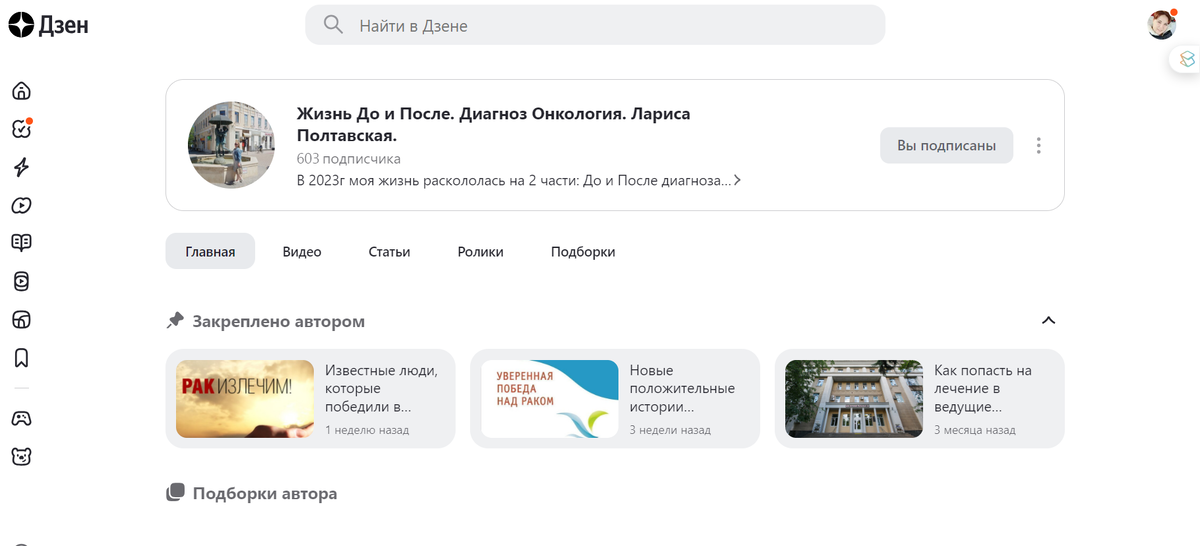Screen dimensions: 1200x546
Task: Click the Подборки автора heading
Action: (265, 493)
